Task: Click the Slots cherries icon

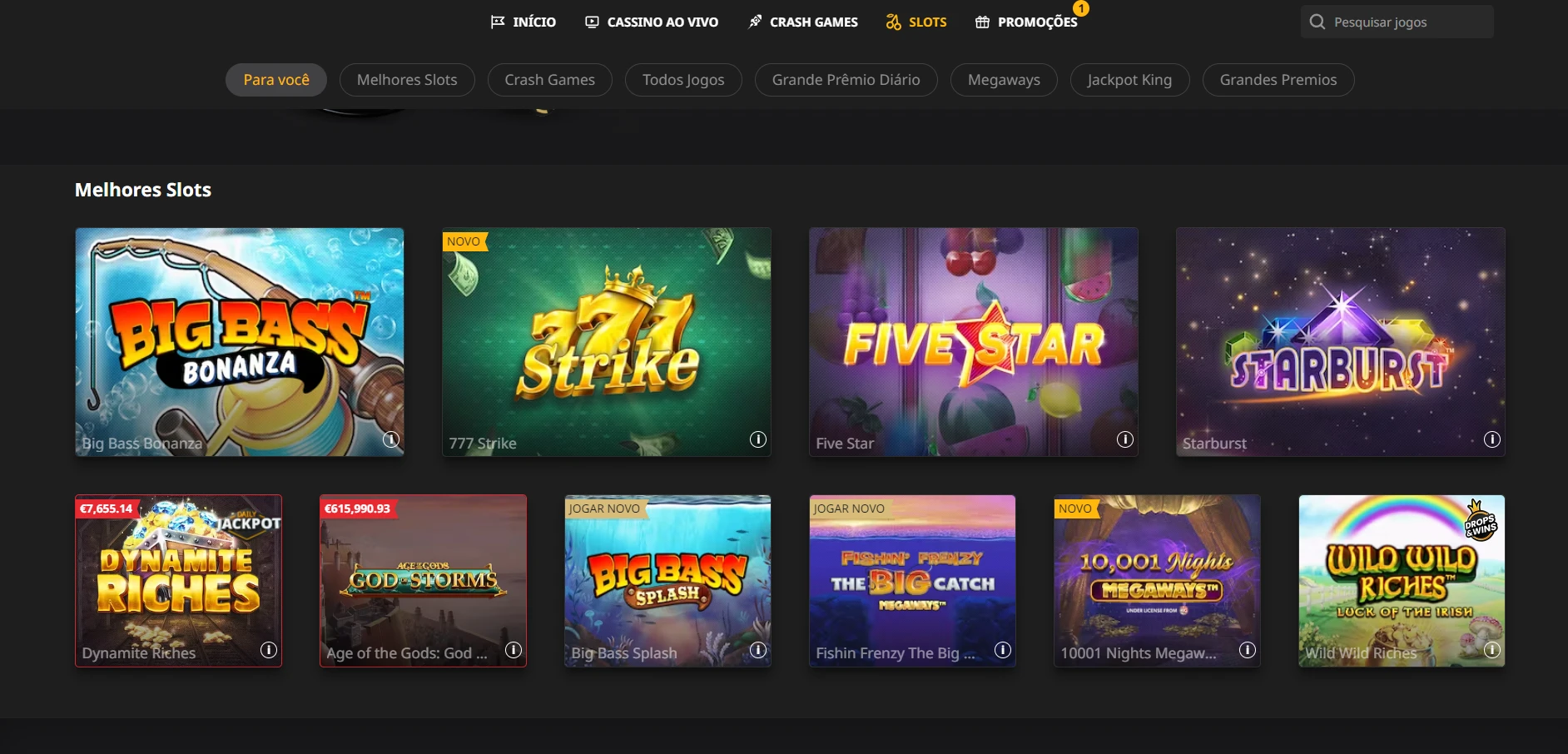Action: [x=893, y=22]
